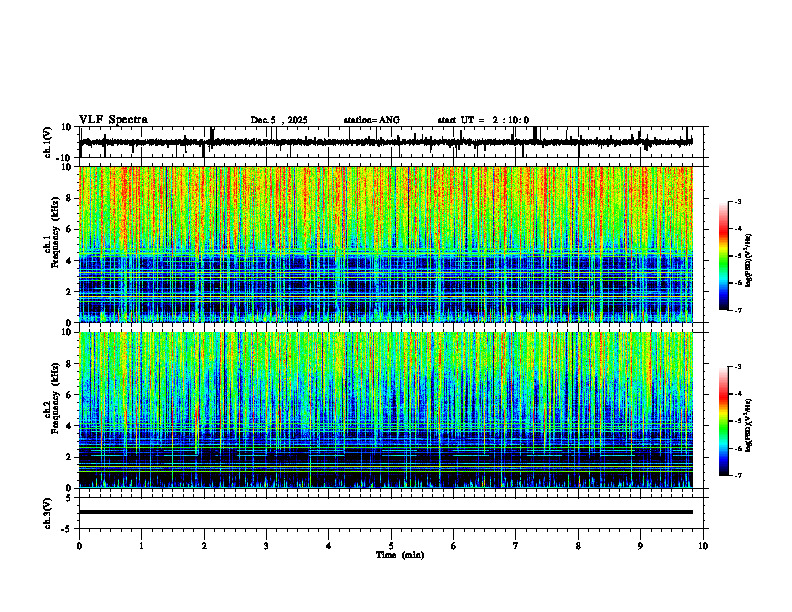
Task: Click the log(PSD) label beside ch.2 color bar
Action: [x=749, y=425]
